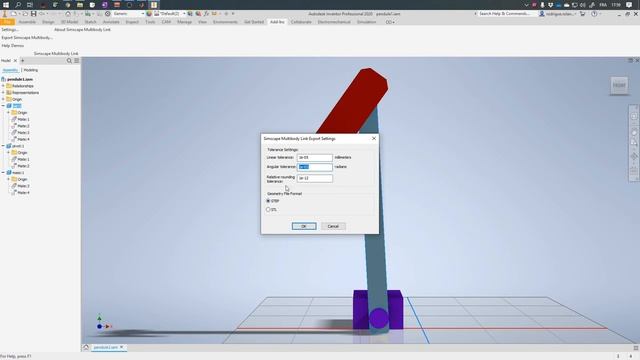The width and height of the screenshot is (640, 360).
Task: Click the FRONT face of the ViewCube
Action: click(619, 85)
